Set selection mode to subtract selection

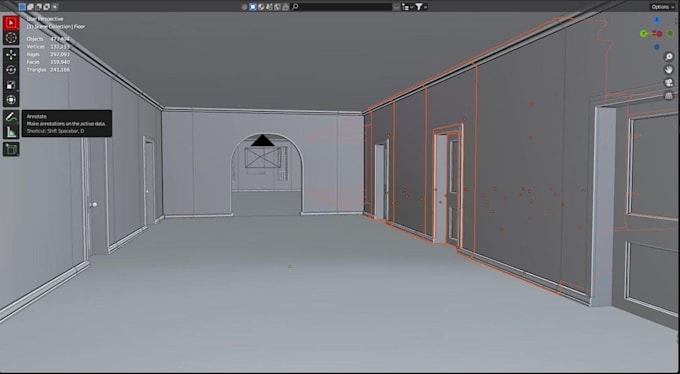click(38, 7)
